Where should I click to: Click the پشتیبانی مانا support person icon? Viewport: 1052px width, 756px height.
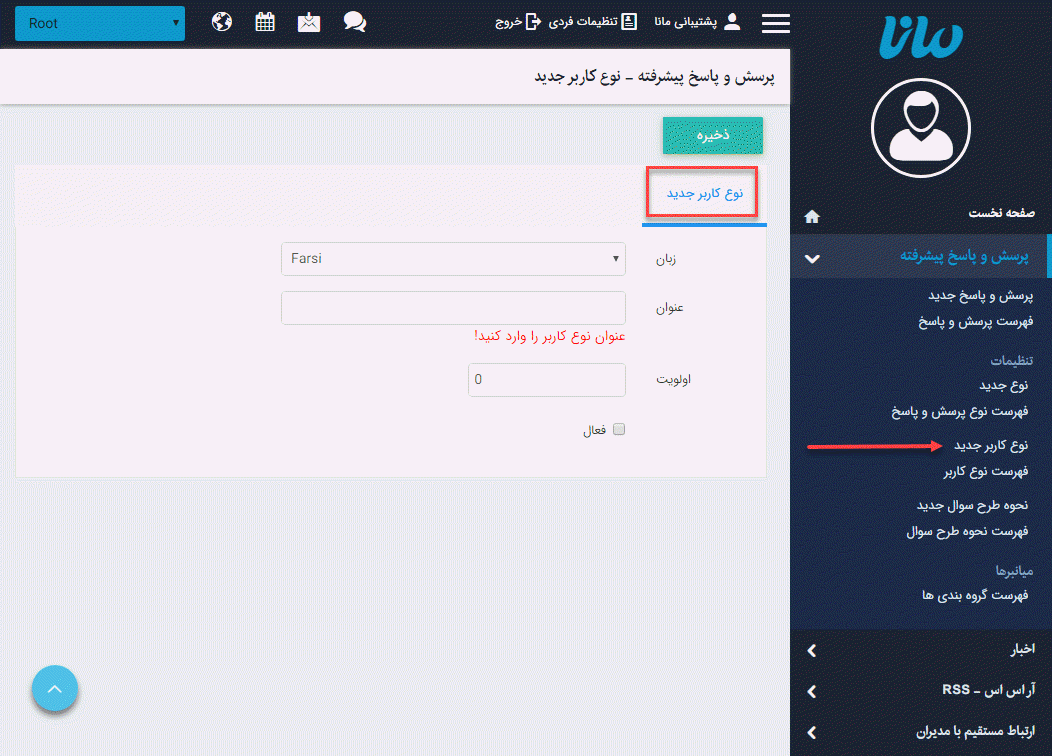point(732,22)
